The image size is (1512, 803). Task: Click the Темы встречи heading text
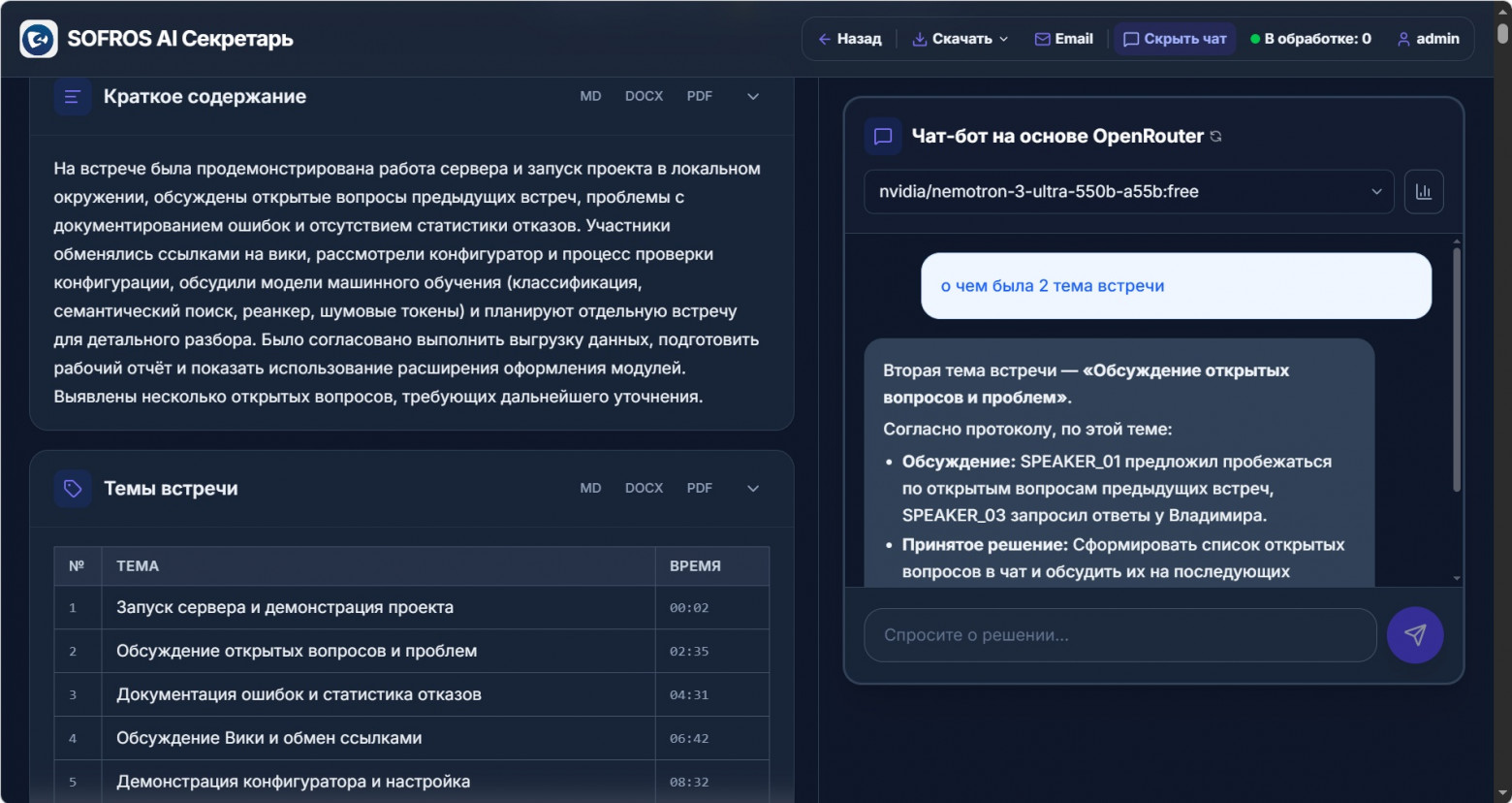[171, 488]
